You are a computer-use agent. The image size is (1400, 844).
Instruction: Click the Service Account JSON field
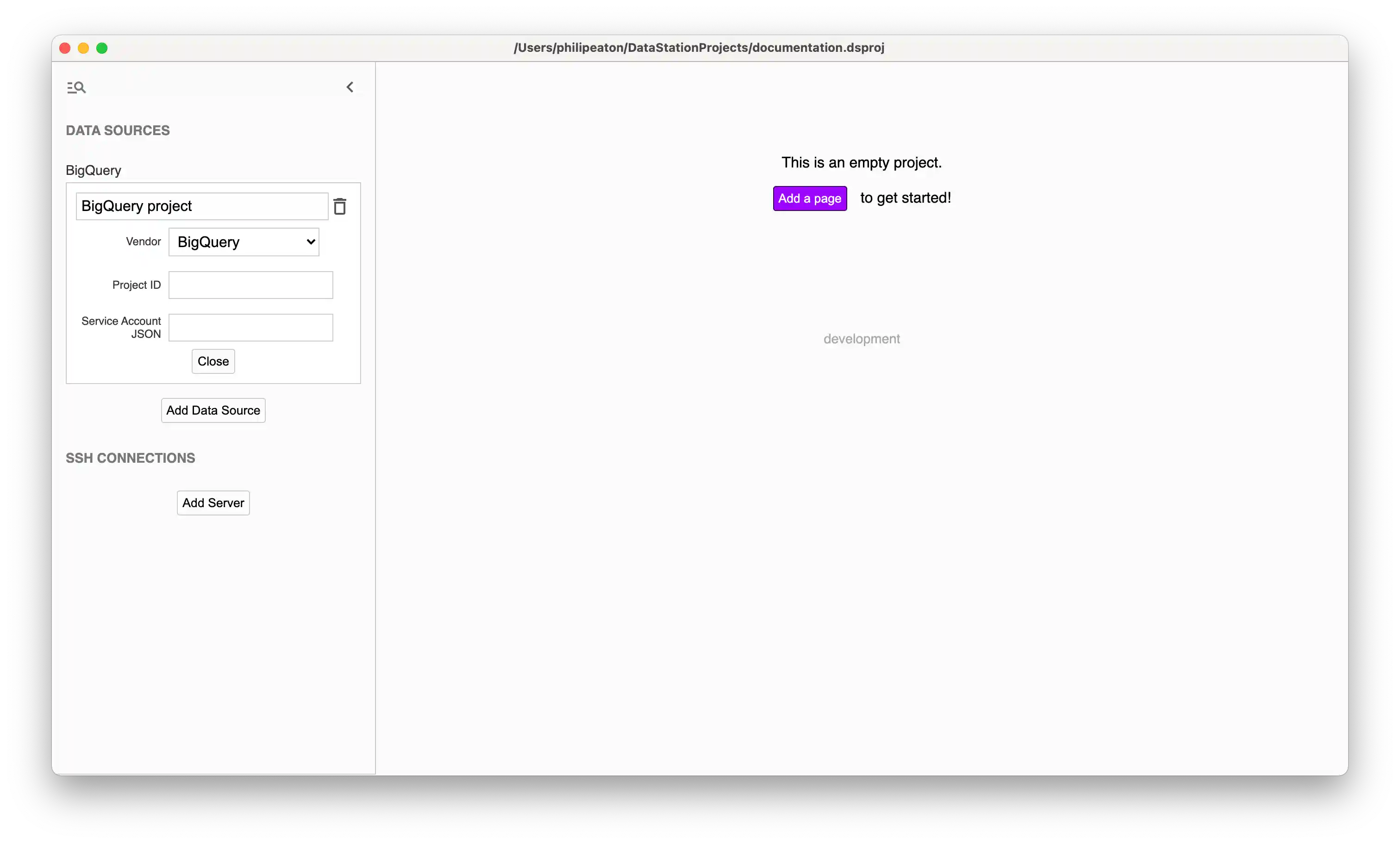250,328
